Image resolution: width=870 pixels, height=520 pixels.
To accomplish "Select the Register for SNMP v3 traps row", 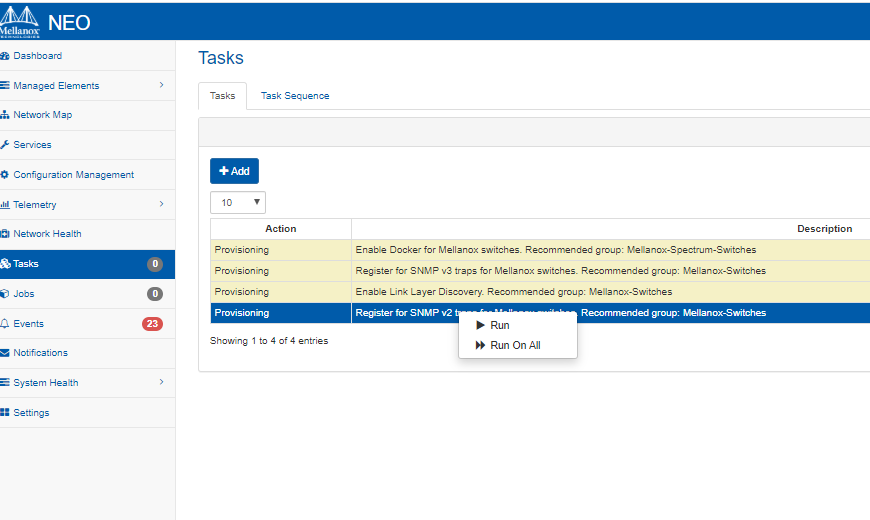I will click(540, 271).
